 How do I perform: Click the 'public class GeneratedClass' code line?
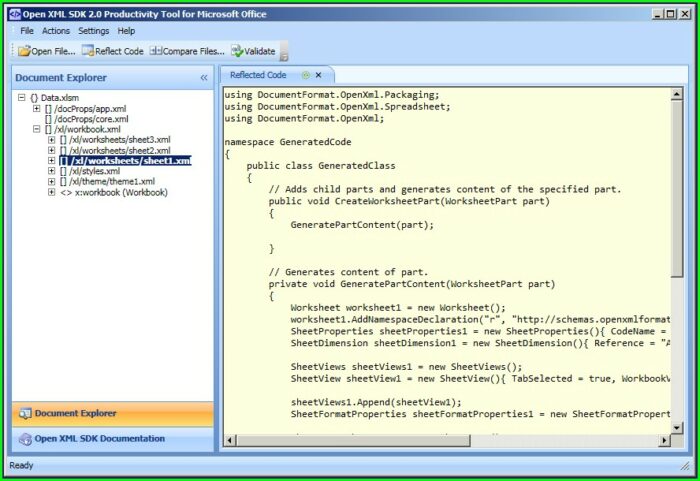[321, 166]
